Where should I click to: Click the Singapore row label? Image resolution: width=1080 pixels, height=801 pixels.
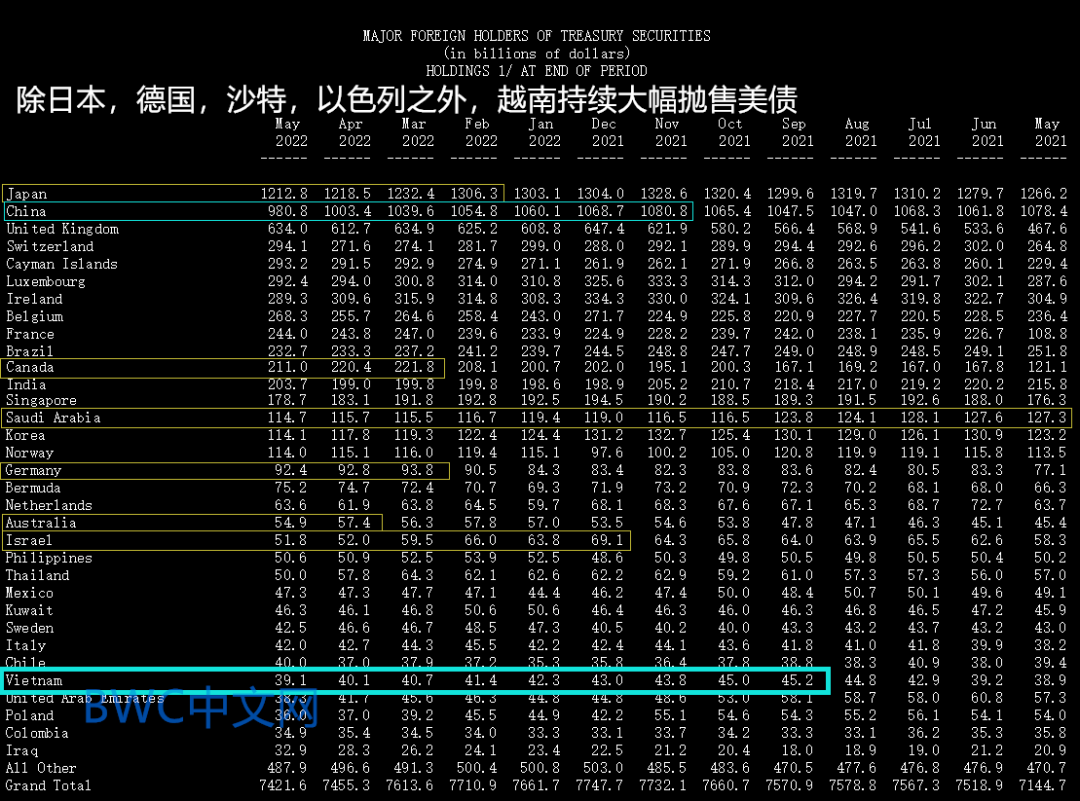(41, 400)
